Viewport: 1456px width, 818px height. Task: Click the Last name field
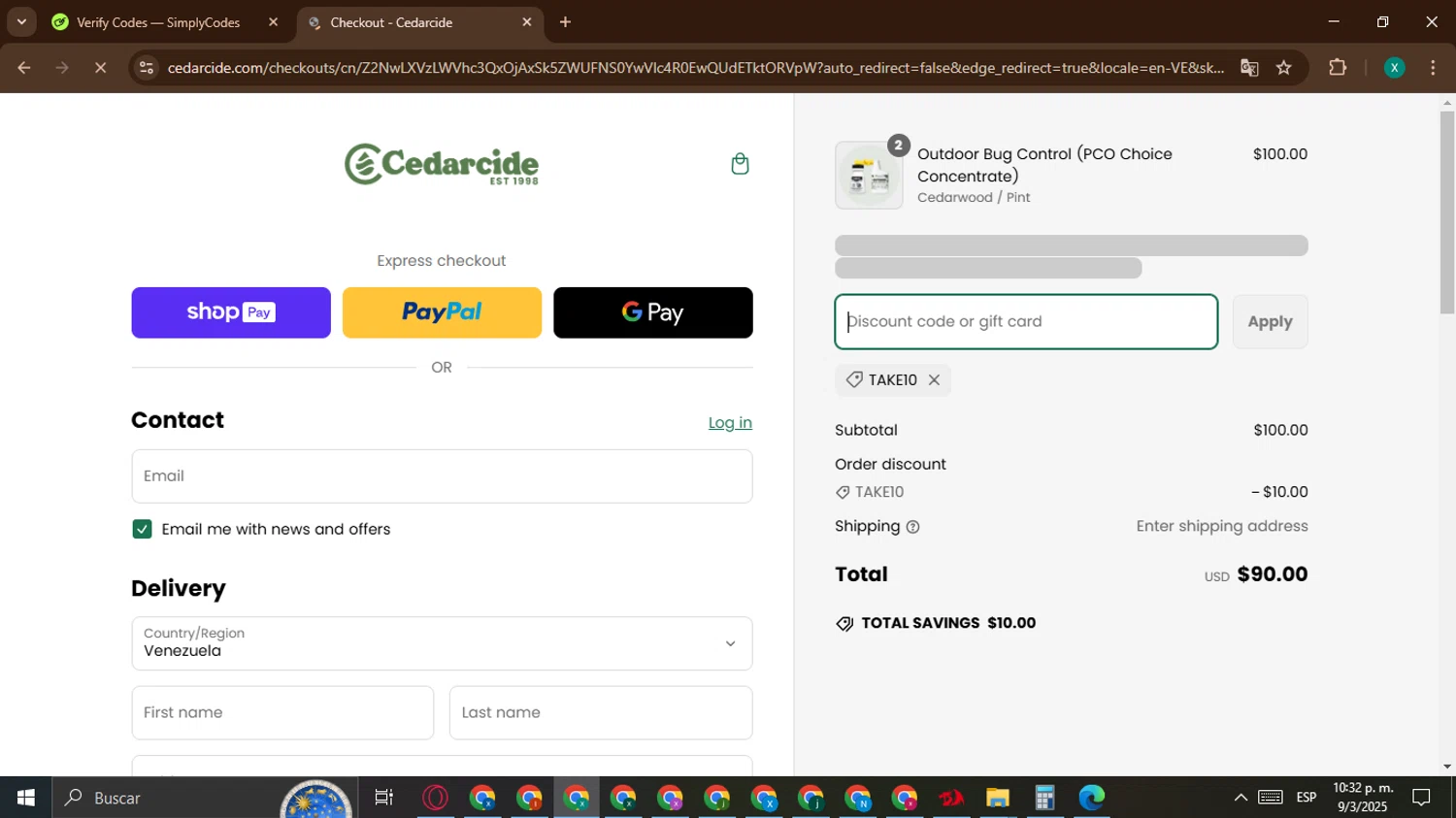coord(601,713)
